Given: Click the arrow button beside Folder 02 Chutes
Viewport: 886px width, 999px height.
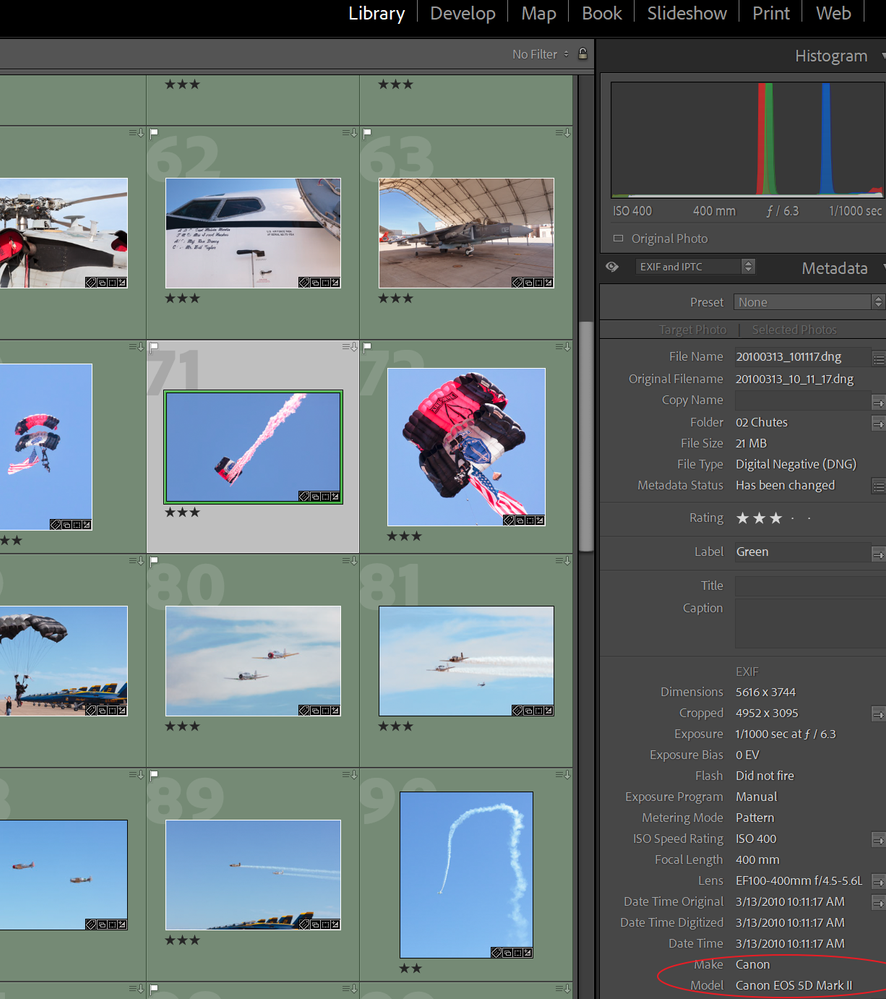Looking at the screenshot, I should coord(878,423).
